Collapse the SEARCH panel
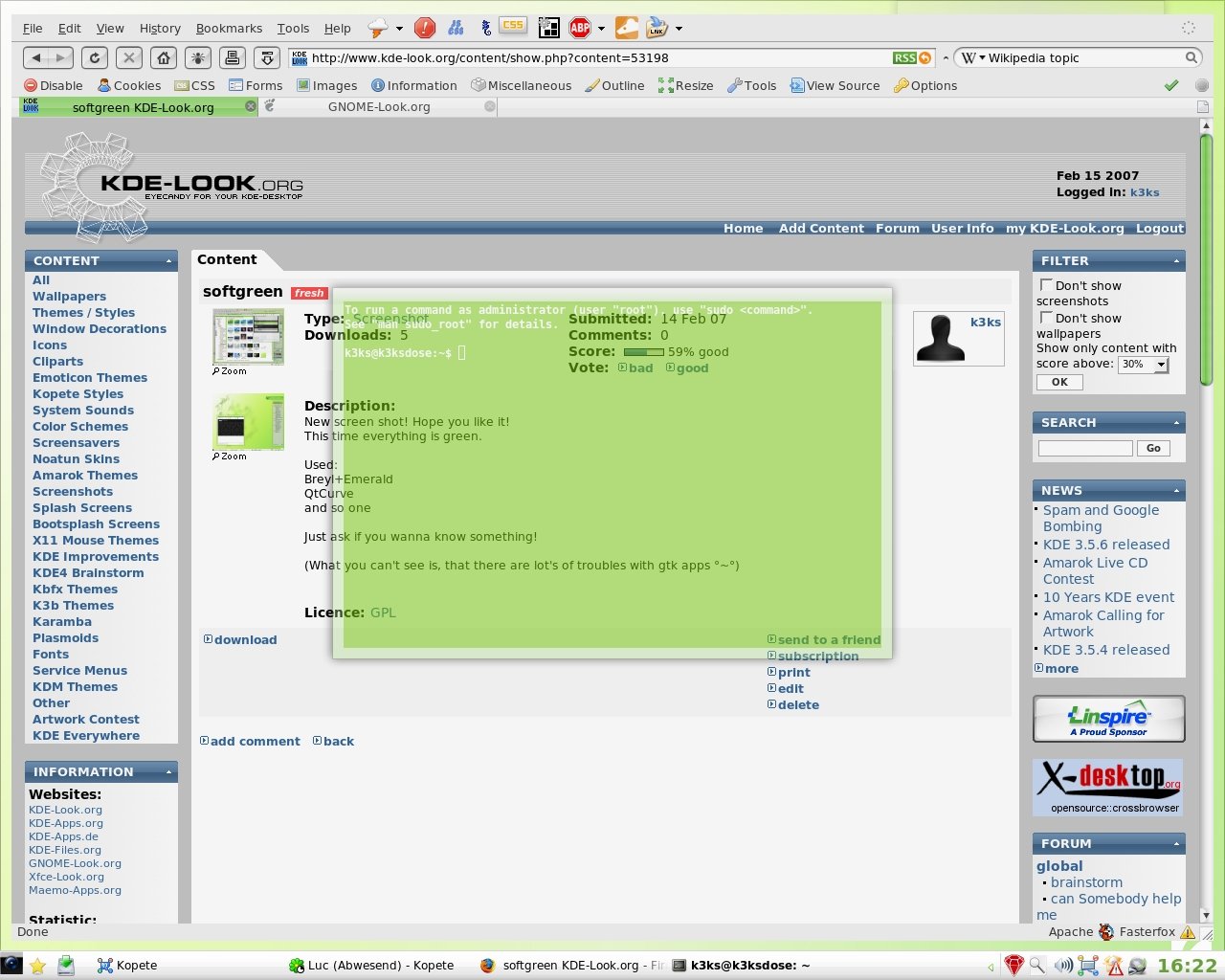1225x980 pixels. pos(1176,422)
